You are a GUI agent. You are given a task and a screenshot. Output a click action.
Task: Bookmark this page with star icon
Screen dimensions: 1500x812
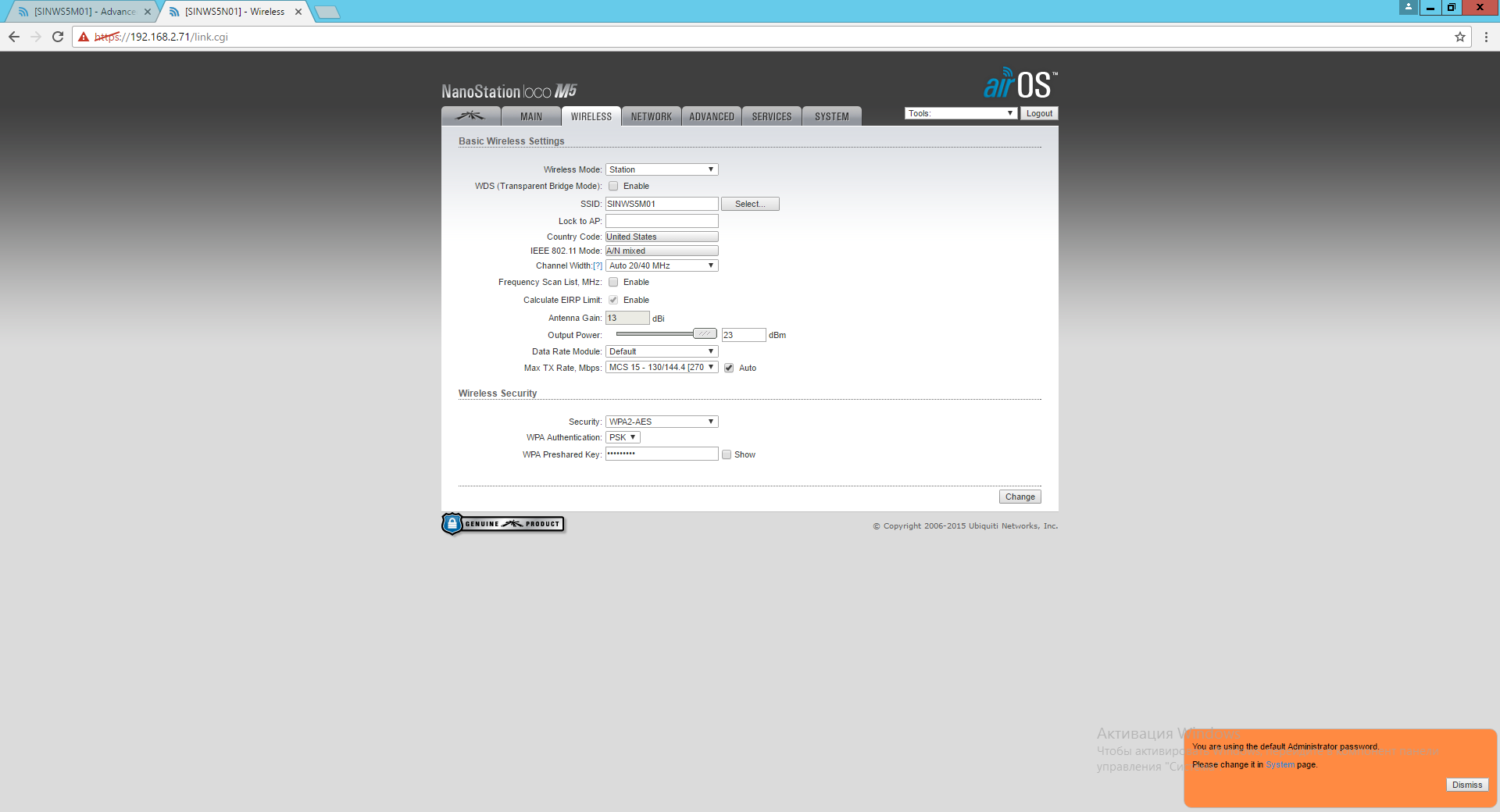coord(1459,37)
